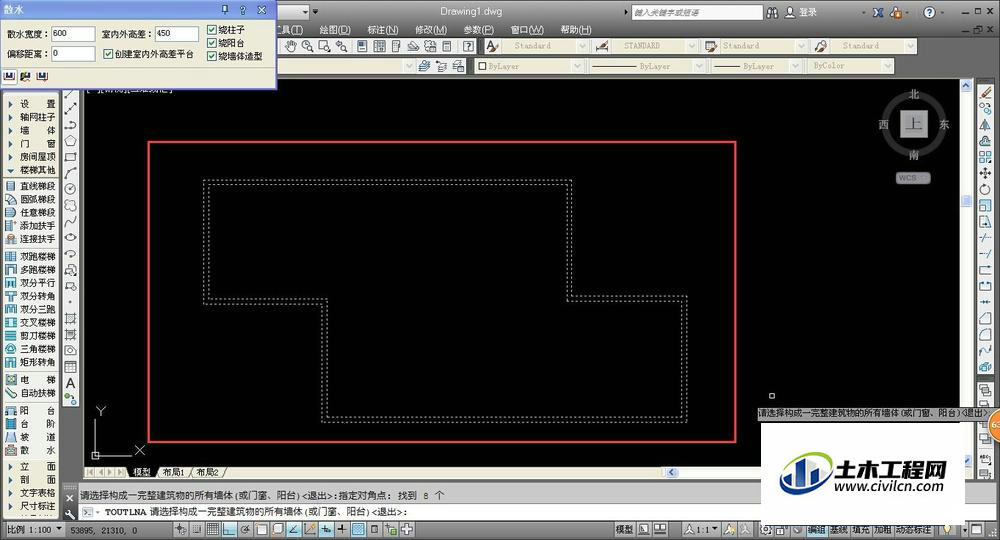Open the ByLayer color control swatch dropdown
1000x540 pixels.
tap(577, 66)
